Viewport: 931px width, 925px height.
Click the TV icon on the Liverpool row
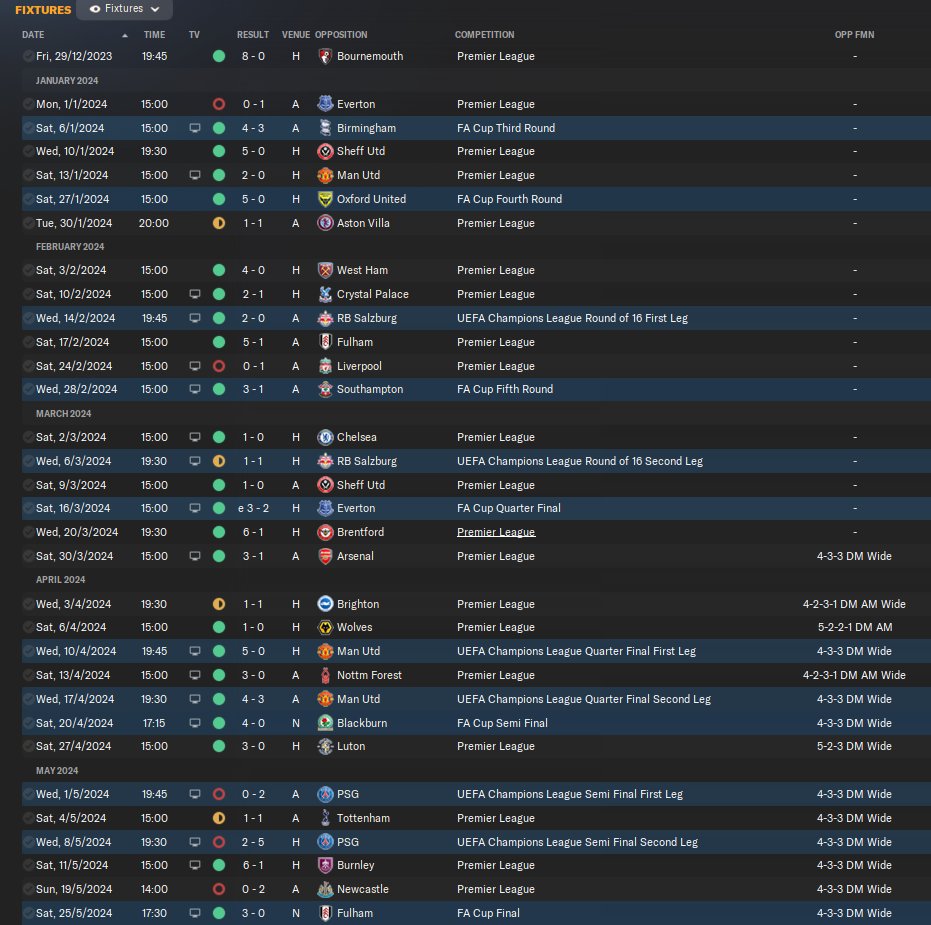[195, 366]
